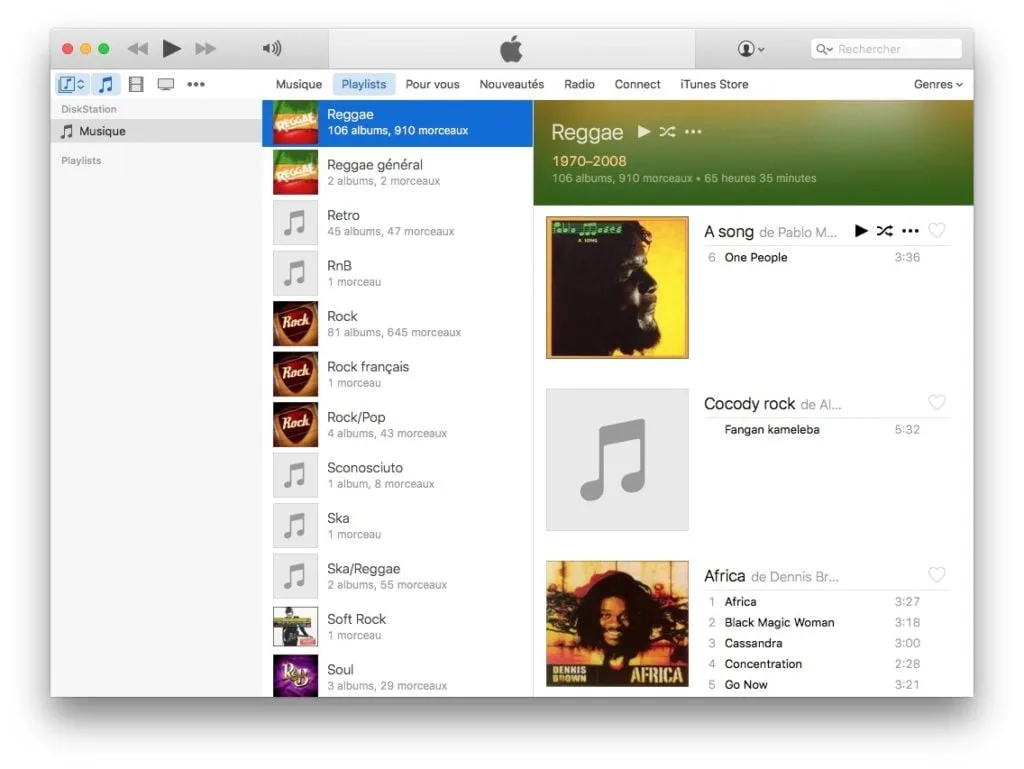Select the Reggae général genre
This screenshot has height=769, width=1024.
point(398,172)
